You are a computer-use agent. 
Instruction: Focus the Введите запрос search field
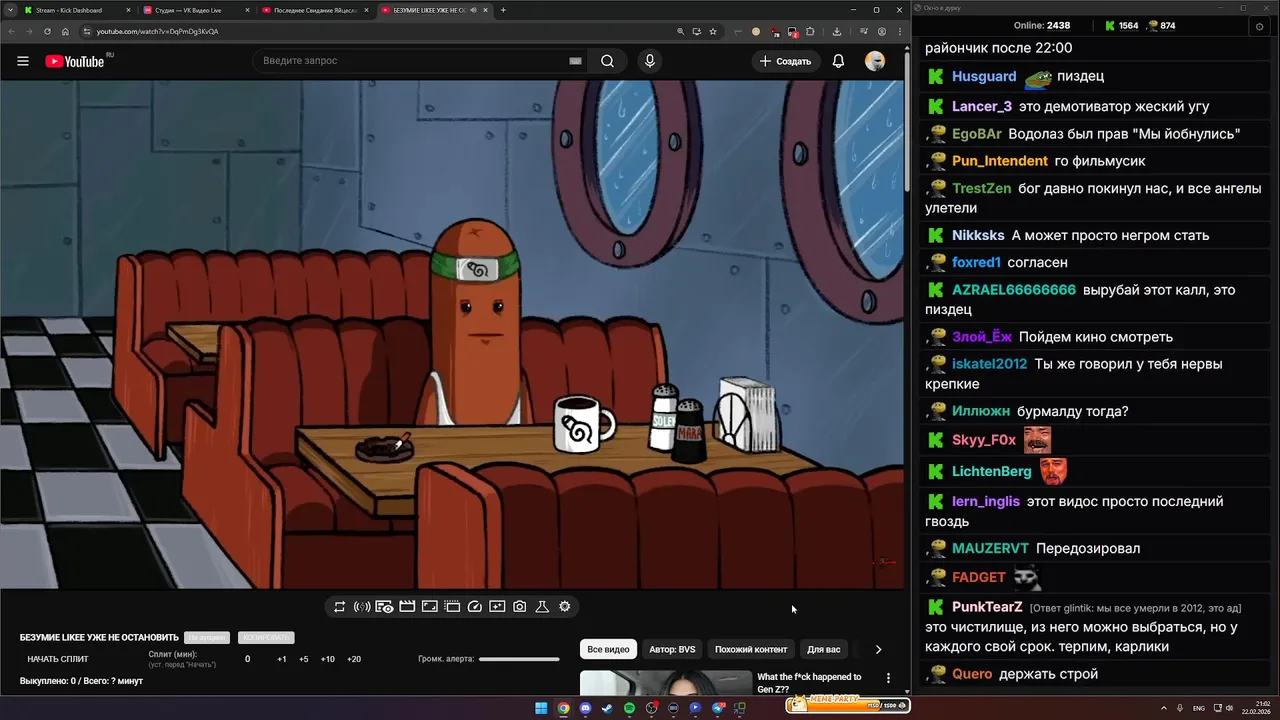click(410, 61)
